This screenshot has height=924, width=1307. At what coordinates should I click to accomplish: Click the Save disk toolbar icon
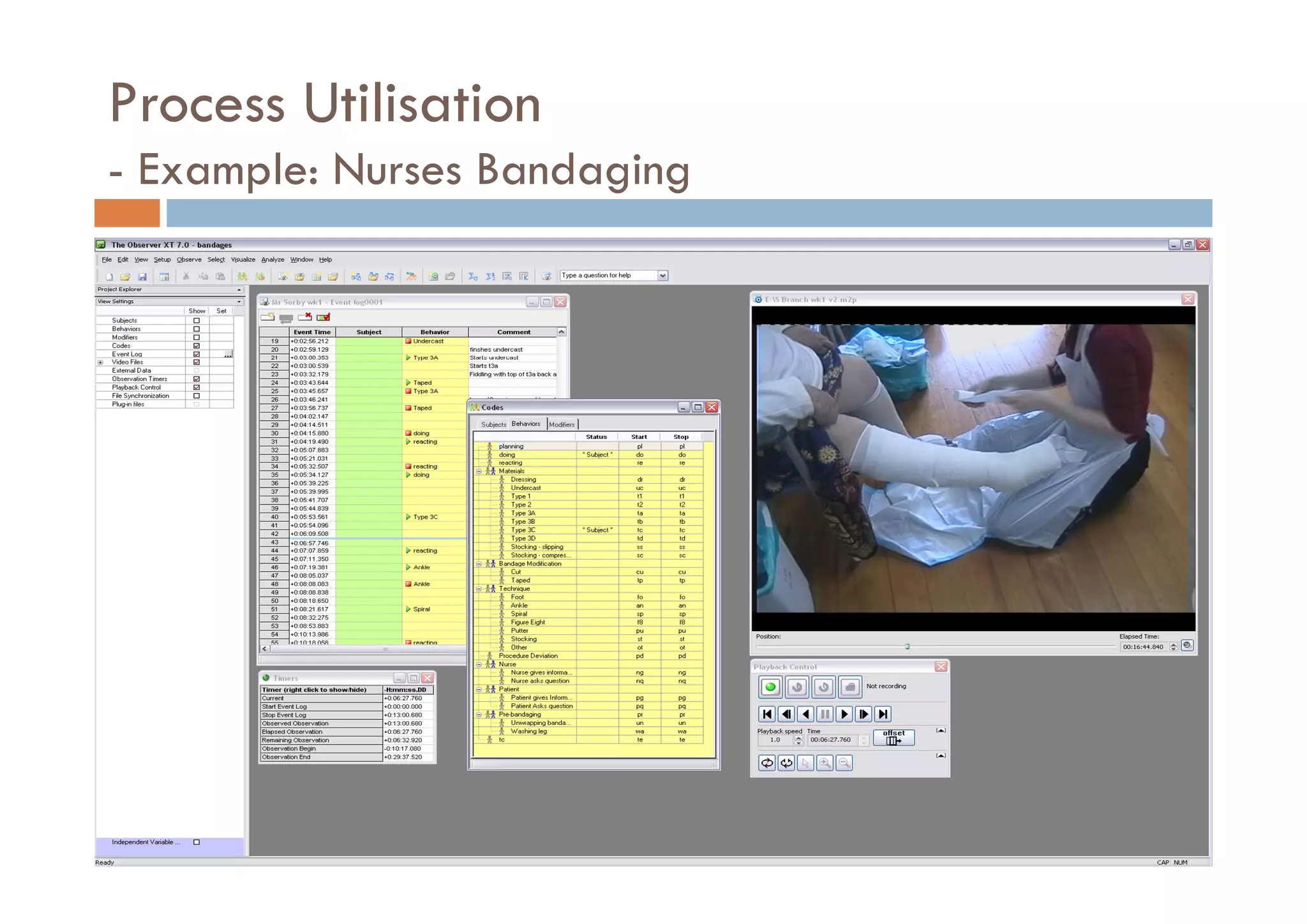click(x=142, y=276)
